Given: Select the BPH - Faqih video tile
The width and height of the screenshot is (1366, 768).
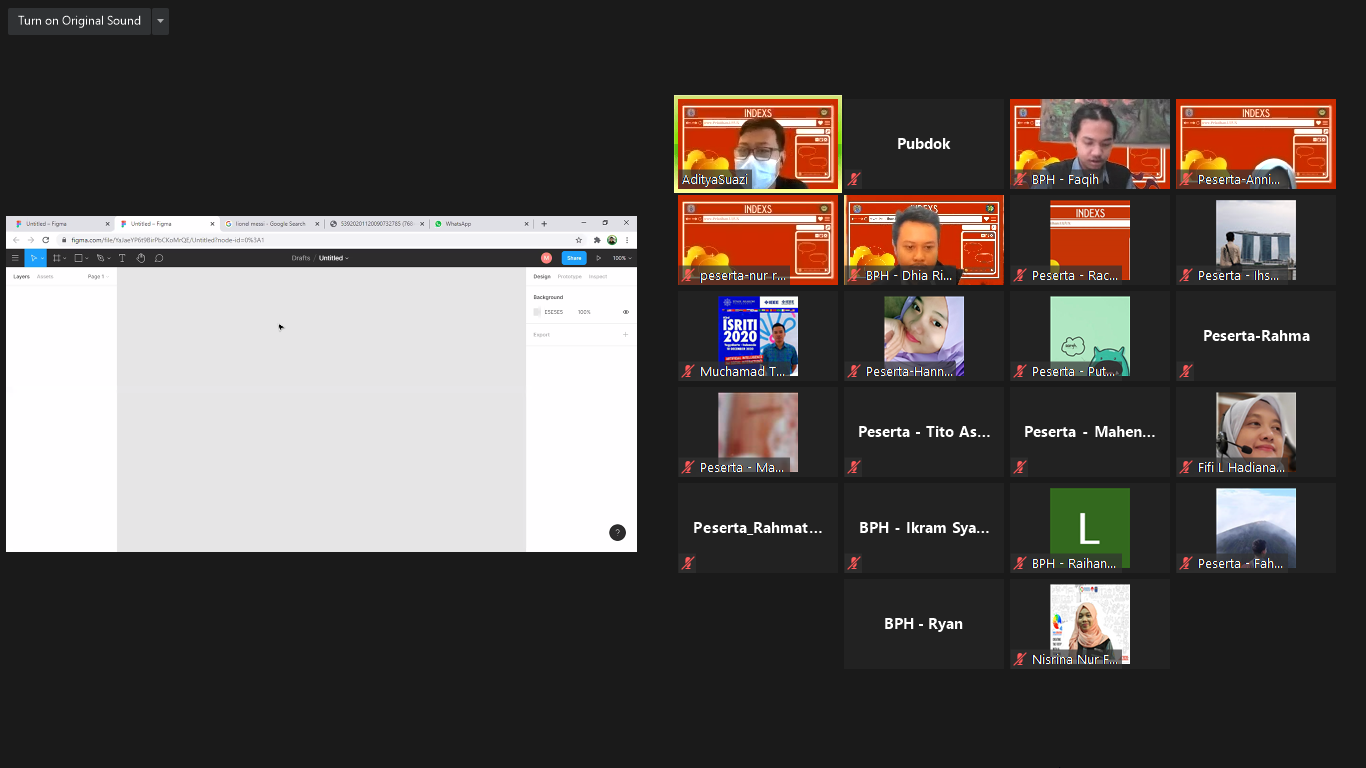Looking at the screenshot, I should (1090, 143).
